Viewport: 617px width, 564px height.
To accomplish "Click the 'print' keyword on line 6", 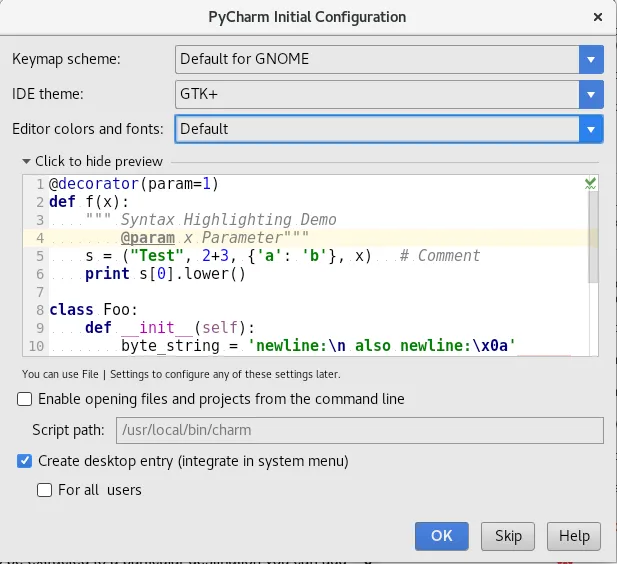I will coord(107,274).
